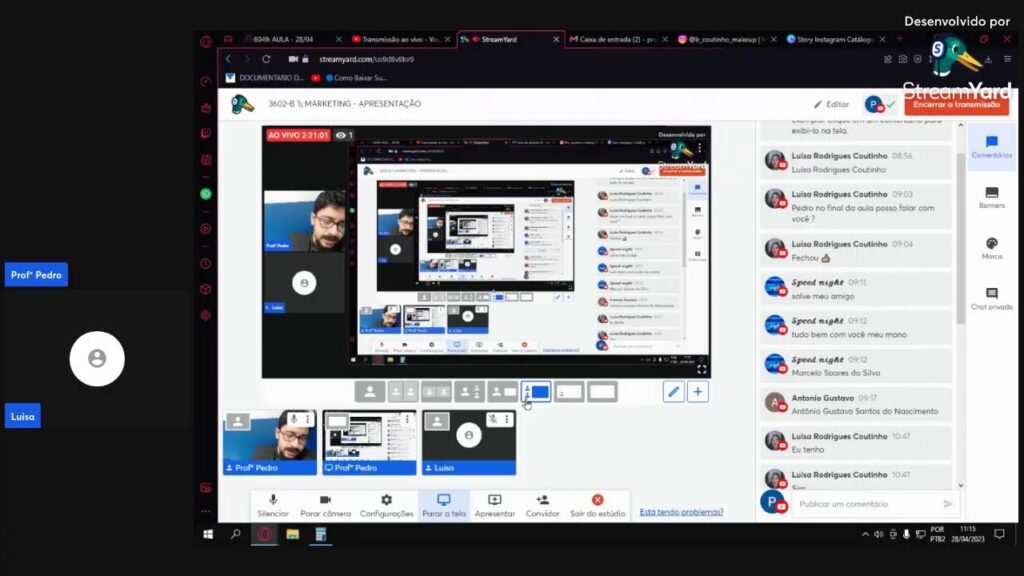Click Sair do estúdio red icon

(x=597, y=500)
